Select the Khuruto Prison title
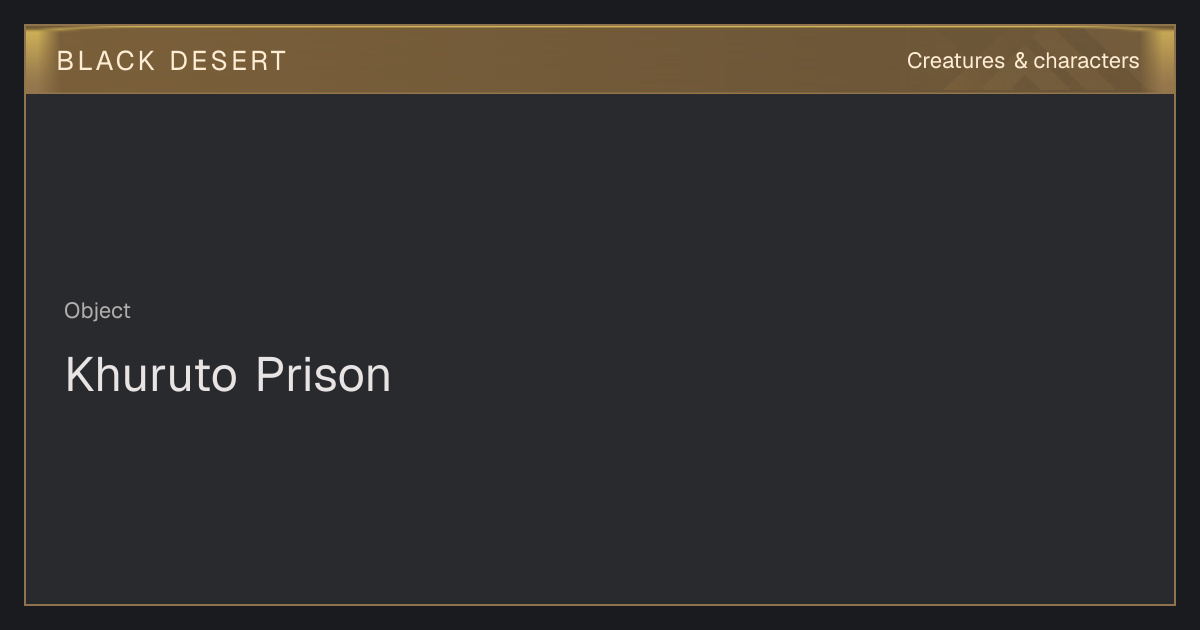Image resolution: width=1200 pixels, height=630 pixels. [228, 375]
